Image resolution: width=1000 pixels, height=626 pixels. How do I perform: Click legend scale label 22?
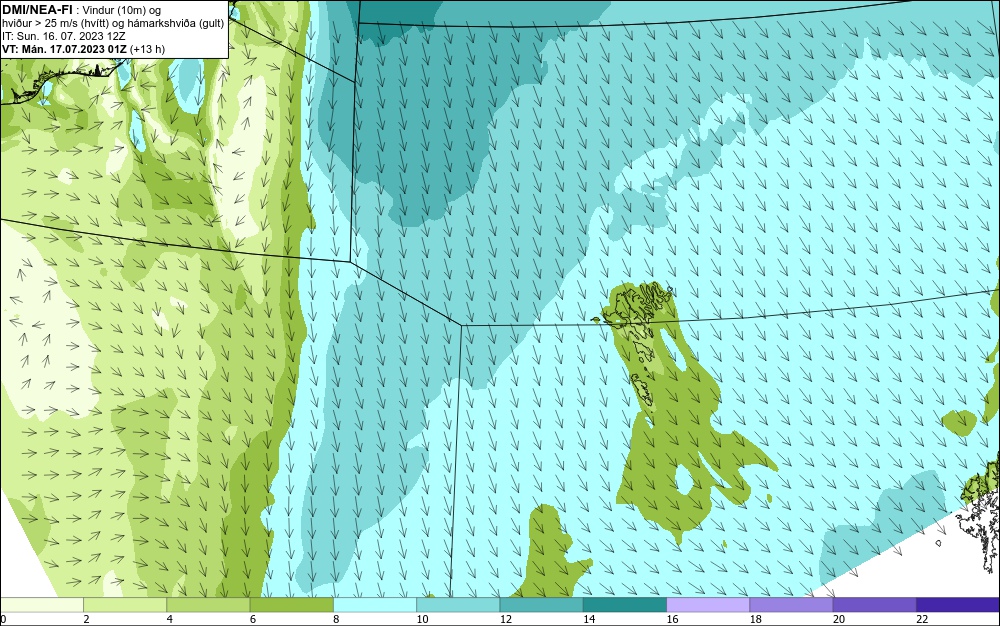pyautogui.click(x=922, y=619)
